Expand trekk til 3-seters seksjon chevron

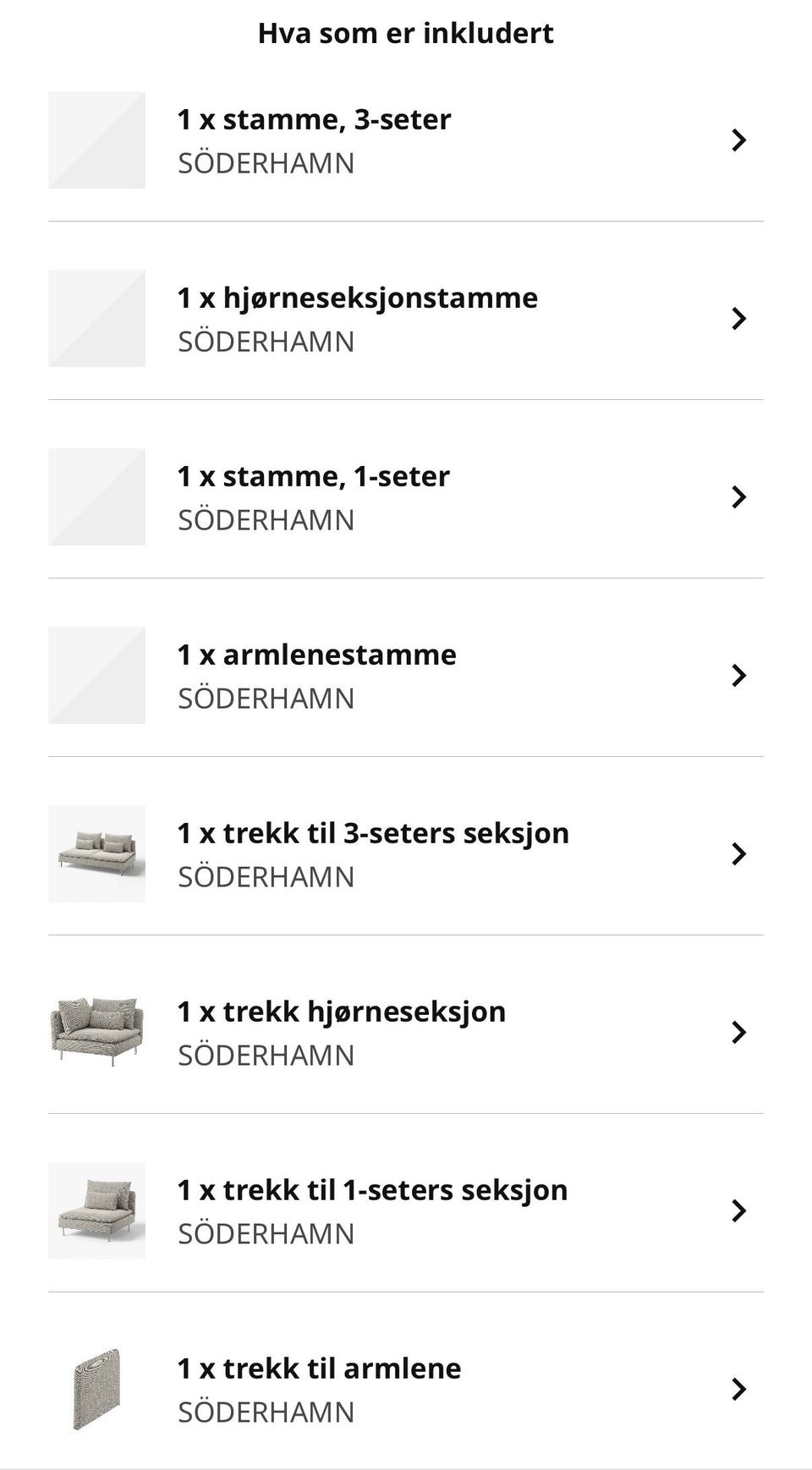[738, 854]
